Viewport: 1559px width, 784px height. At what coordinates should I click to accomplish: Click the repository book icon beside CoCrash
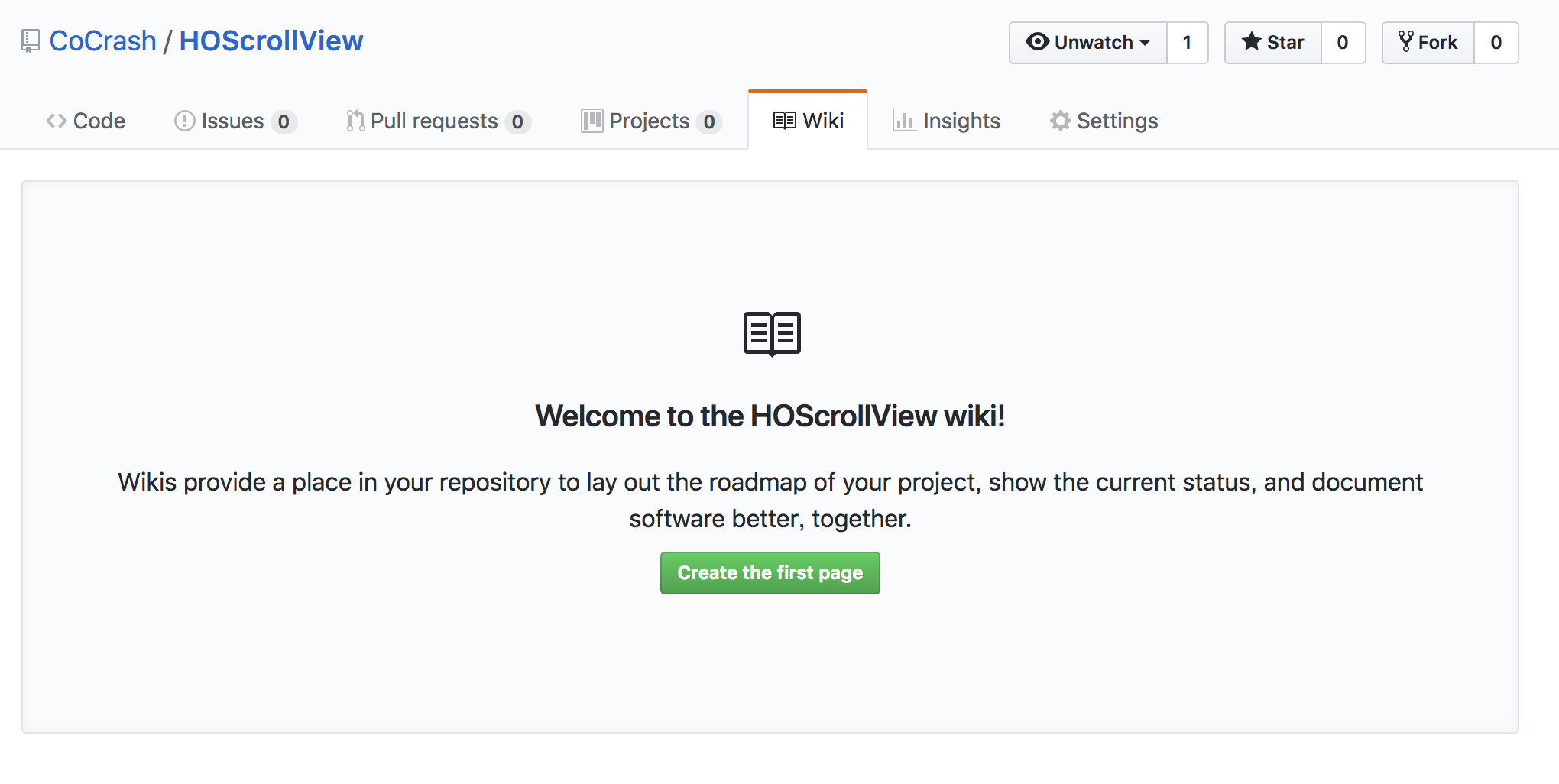[31, 41]
